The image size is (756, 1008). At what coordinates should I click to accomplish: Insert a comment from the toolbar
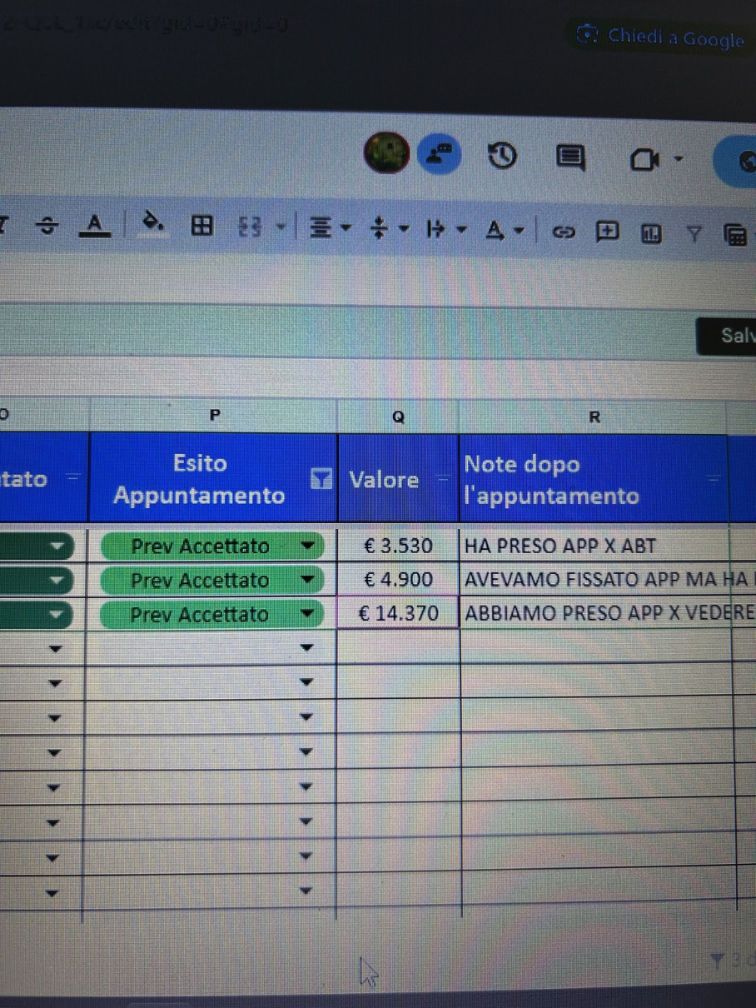608,231
